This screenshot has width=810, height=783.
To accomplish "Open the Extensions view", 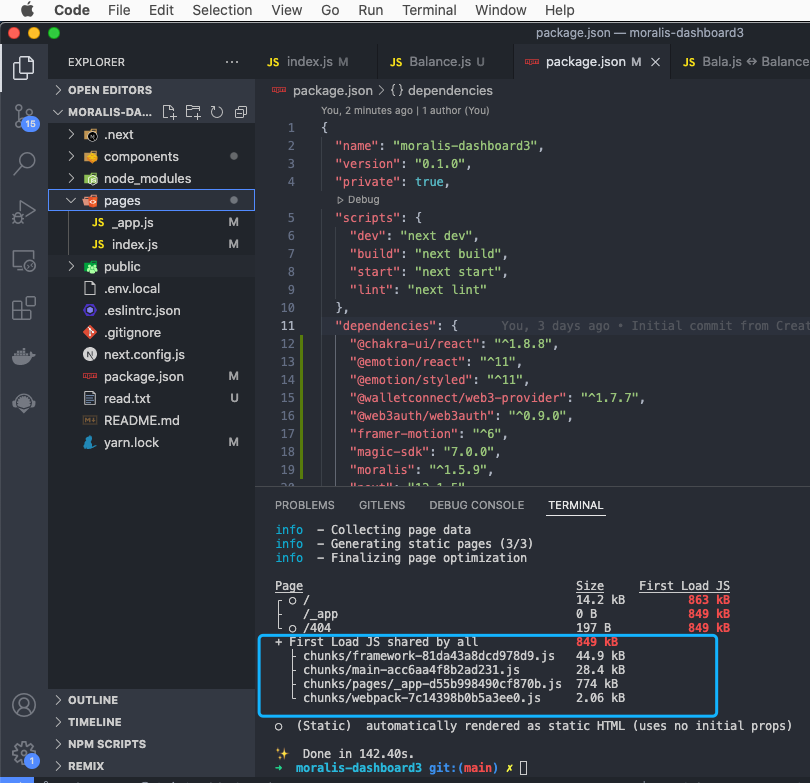I will (x=24, y=308).
